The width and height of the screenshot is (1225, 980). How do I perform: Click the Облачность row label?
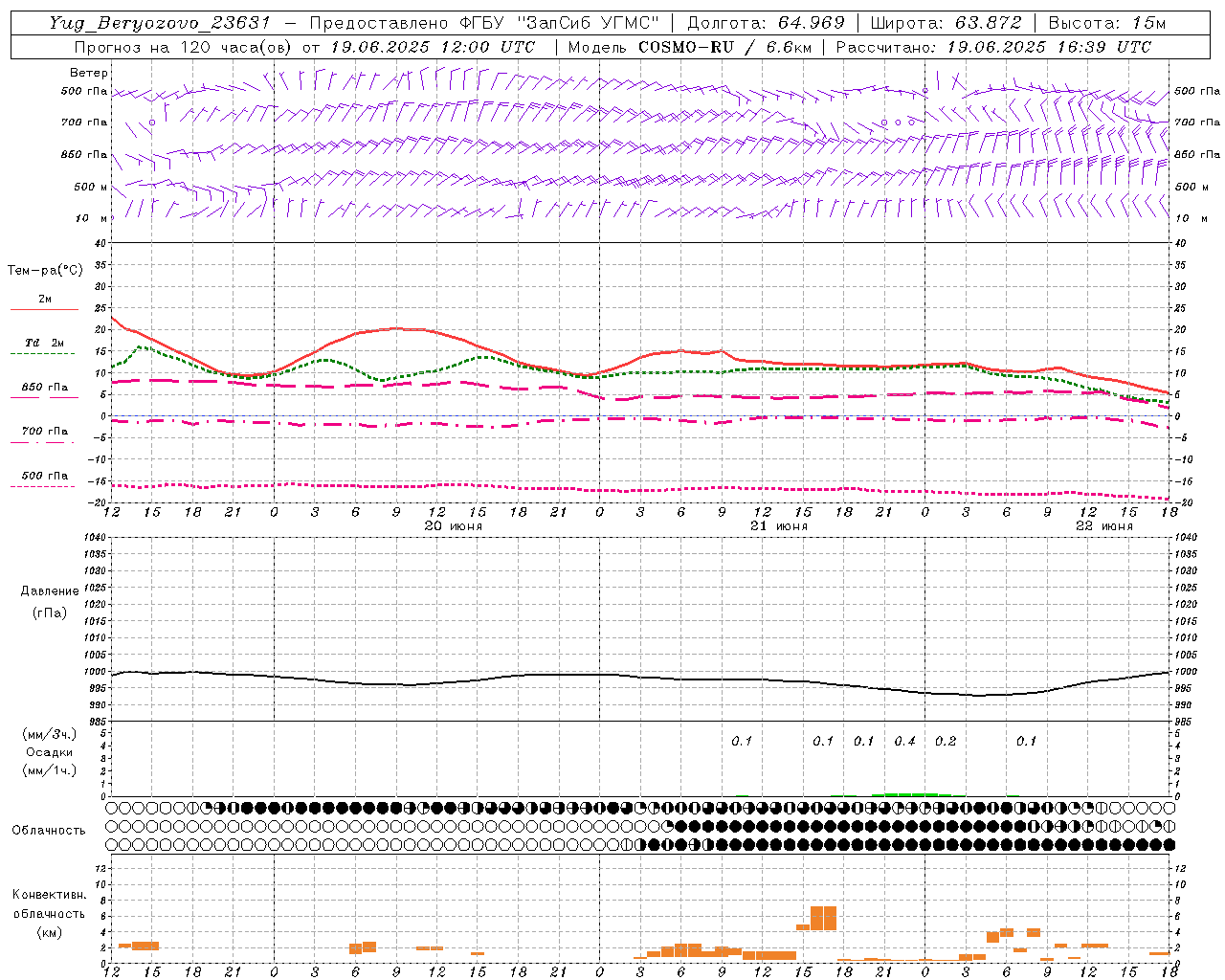coord(49,830)
